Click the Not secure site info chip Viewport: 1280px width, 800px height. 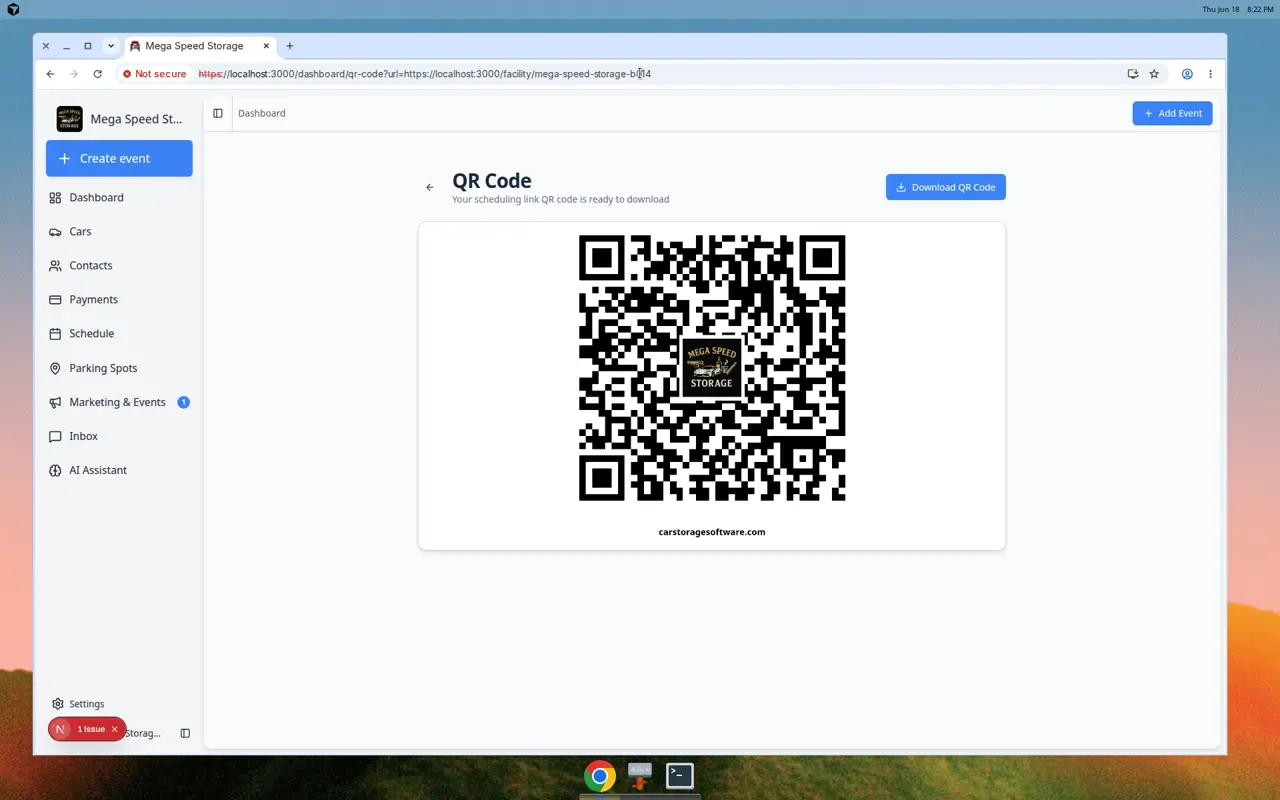pyautogui.click(x=155, y=74)
